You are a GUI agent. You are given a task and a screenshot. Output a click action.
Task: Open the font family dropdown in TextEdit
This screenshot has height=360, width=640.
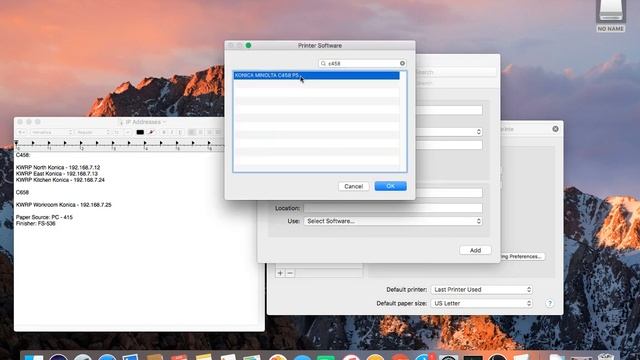coord(51,132)
